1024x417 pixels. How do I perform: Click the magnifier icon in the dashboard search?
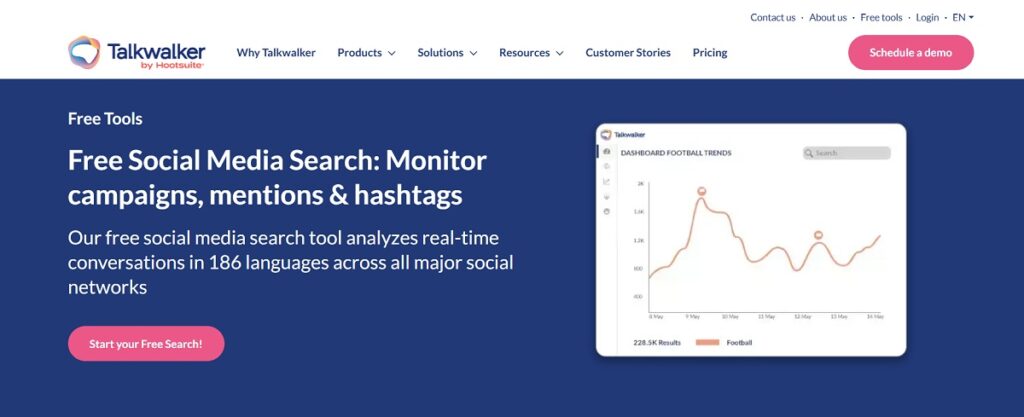(x=809, y=153)
